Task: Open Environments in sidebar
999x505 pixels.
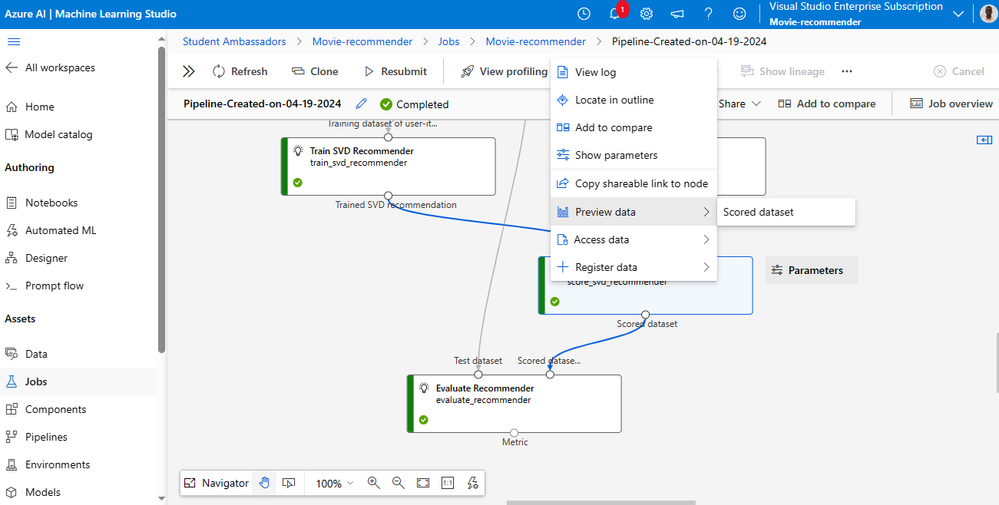Action: coord(48,465)
